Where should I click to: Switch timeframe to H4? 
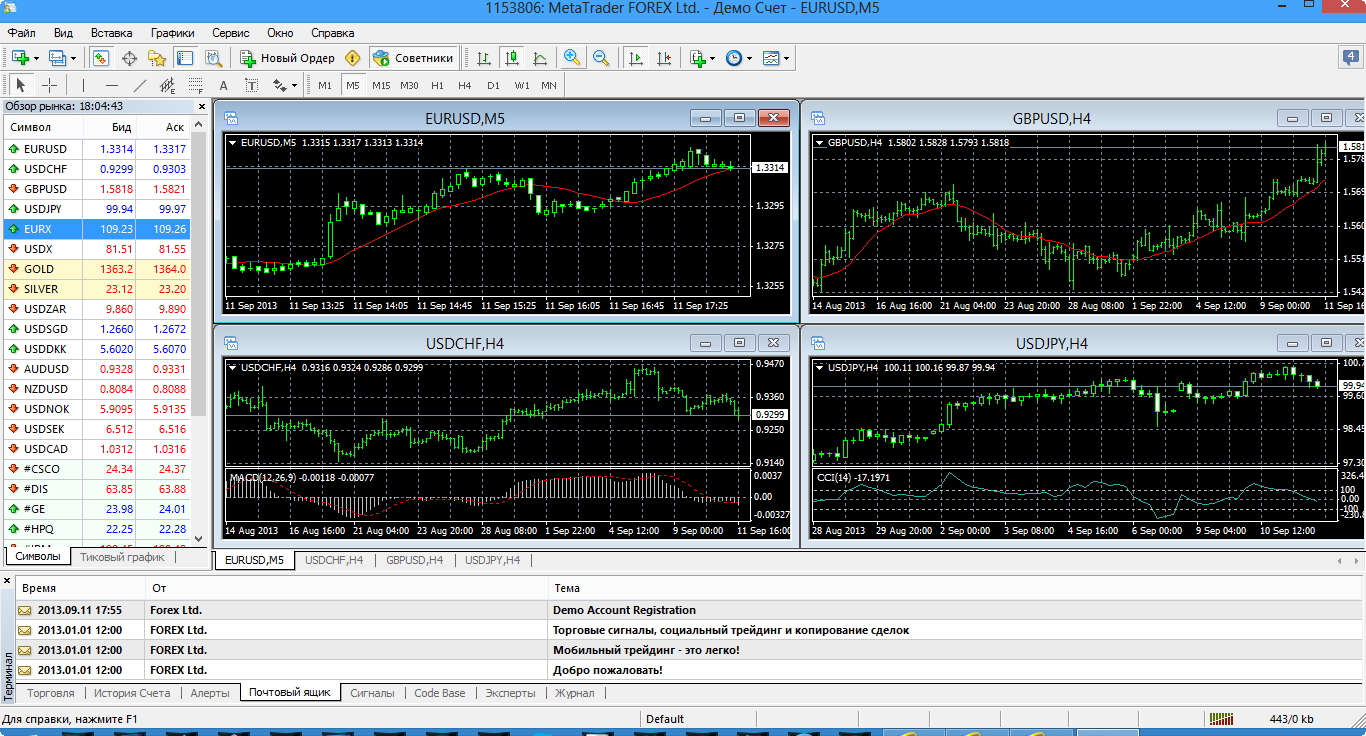point(465,85)
